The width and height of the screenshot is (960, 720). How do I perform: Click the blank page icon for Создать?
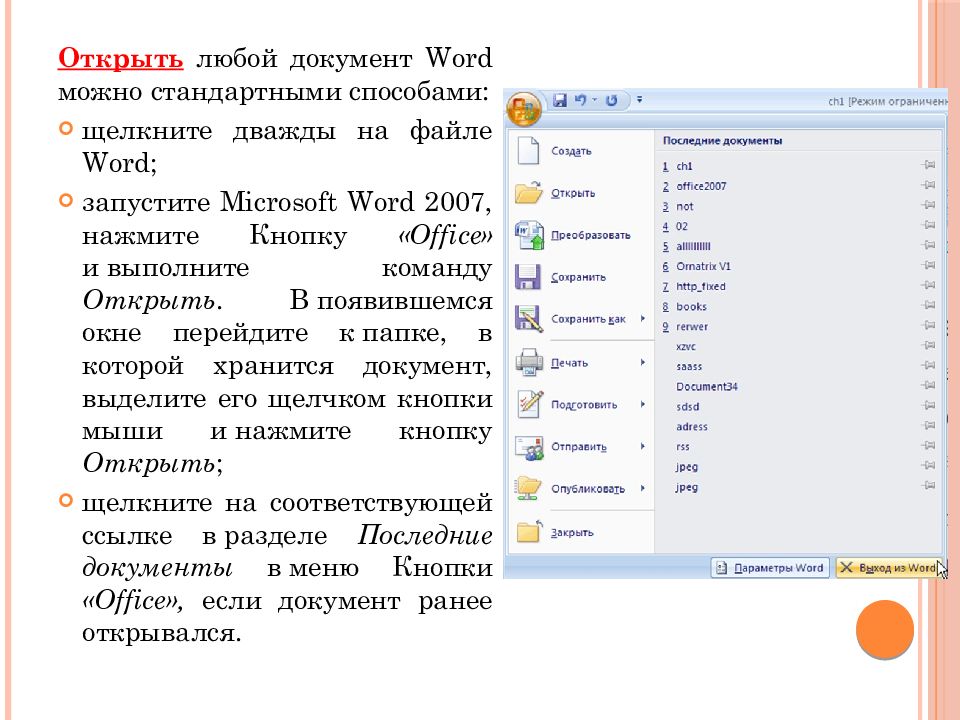[528, 151]
